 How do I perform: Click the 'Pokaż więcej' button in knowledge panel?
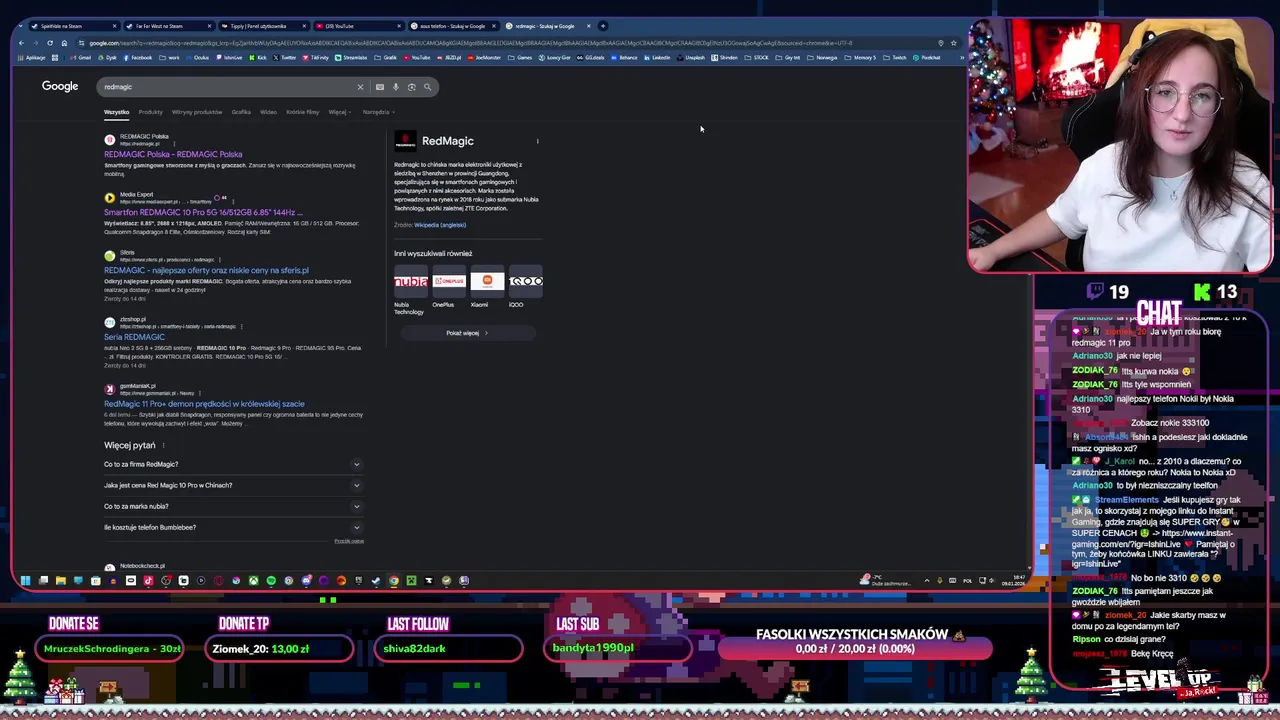click(x=466, y=333)
